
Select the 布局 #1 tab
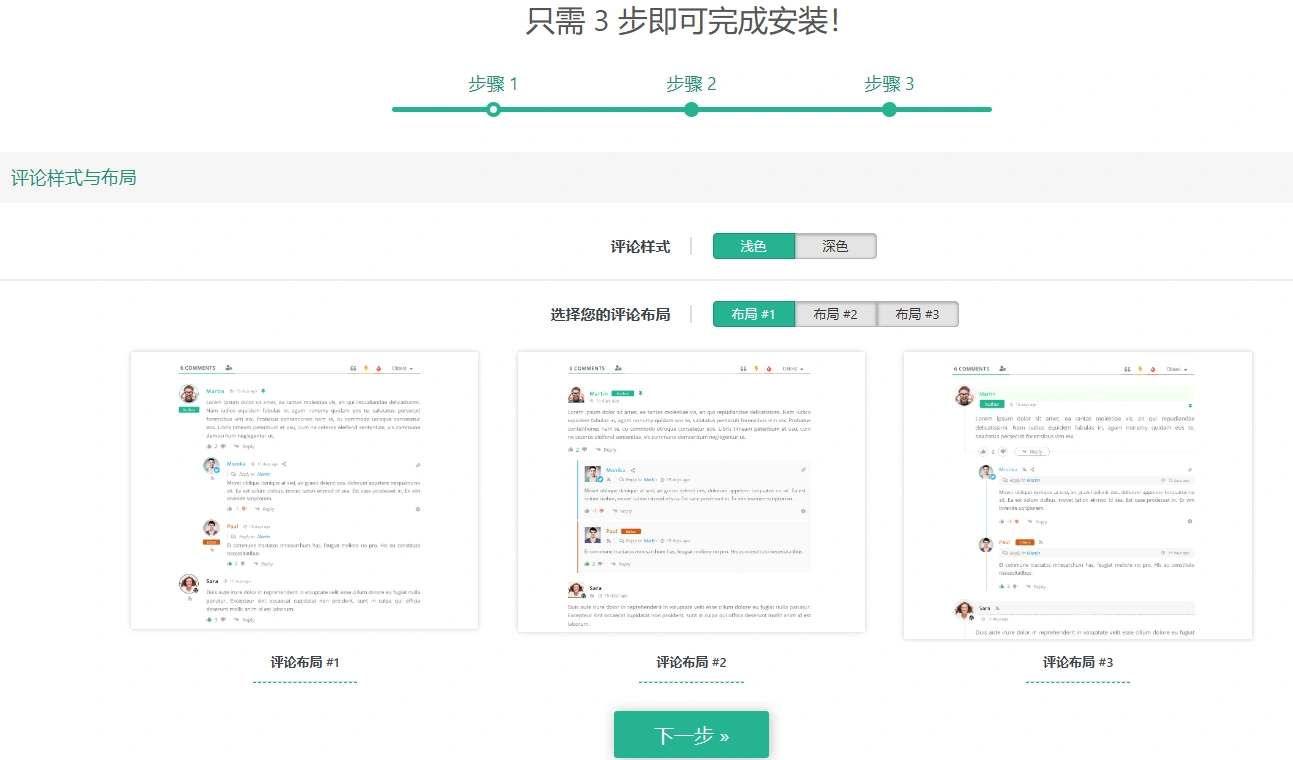click(x=753, y=313)
